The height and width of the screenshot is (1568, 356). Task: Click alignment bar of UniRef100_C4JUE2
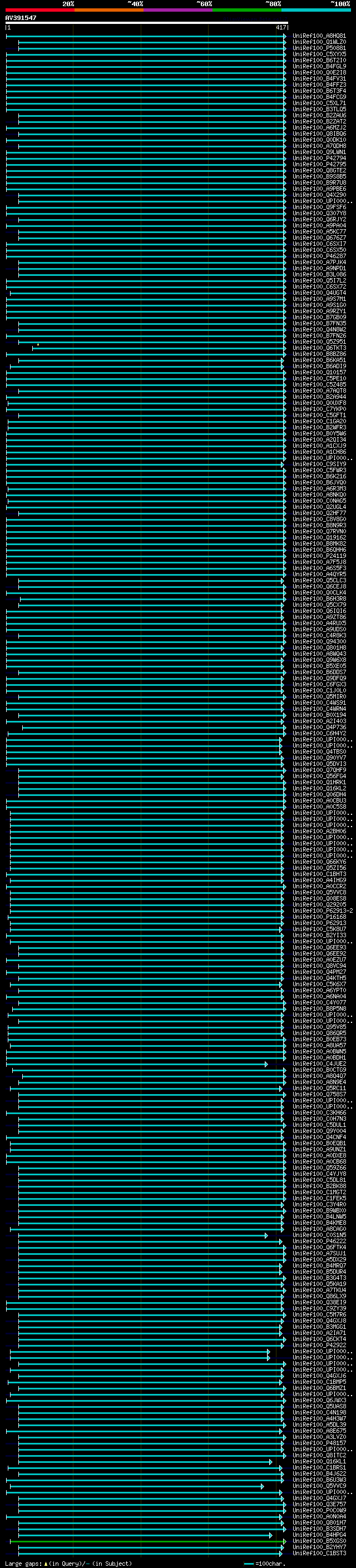pyautogui.click(x=137, y=1065)
